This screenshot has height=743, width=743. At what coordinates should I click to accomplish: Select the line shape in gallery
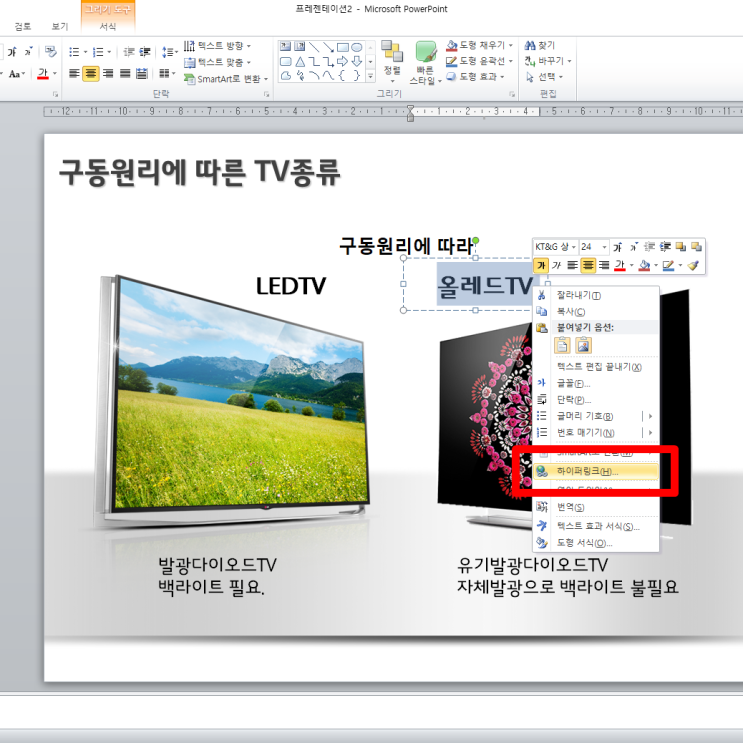[x=314, y=46]
